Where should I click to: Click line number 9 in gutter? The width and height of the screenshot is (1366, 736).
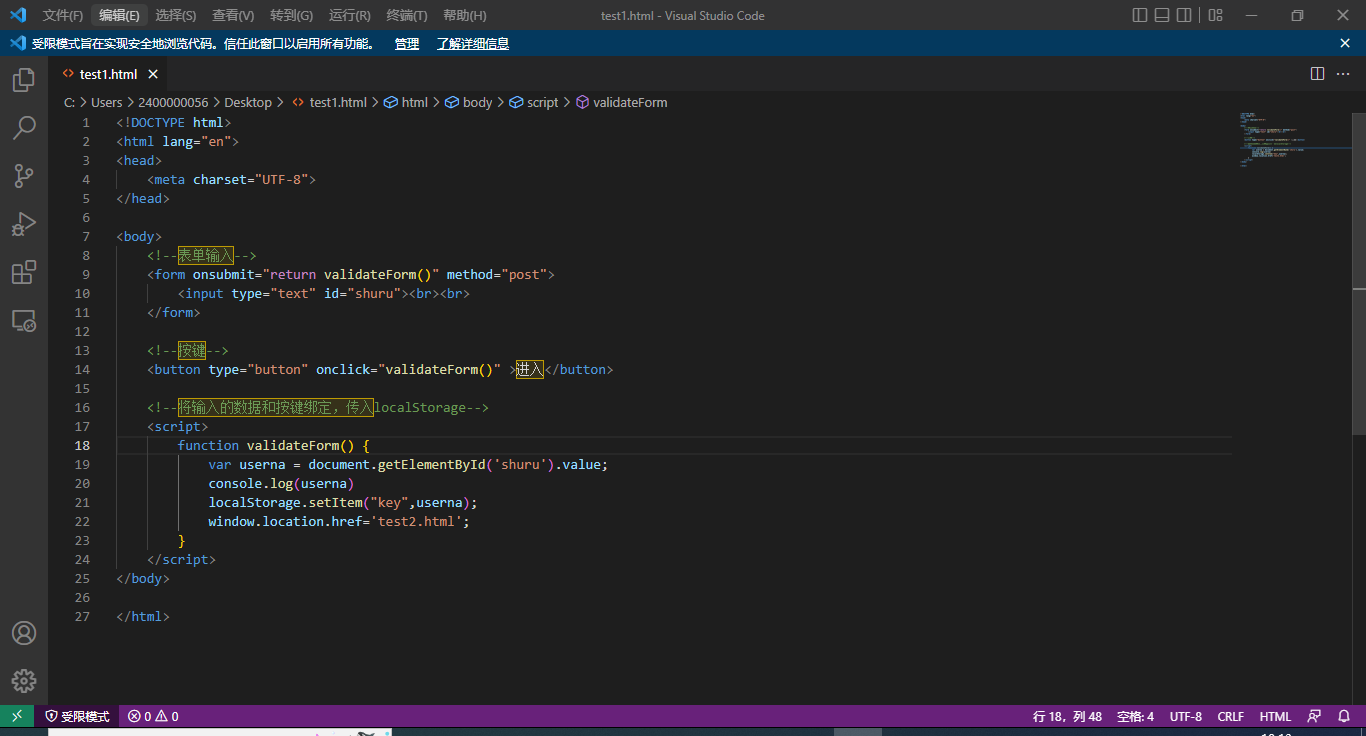tap(86, 274)
